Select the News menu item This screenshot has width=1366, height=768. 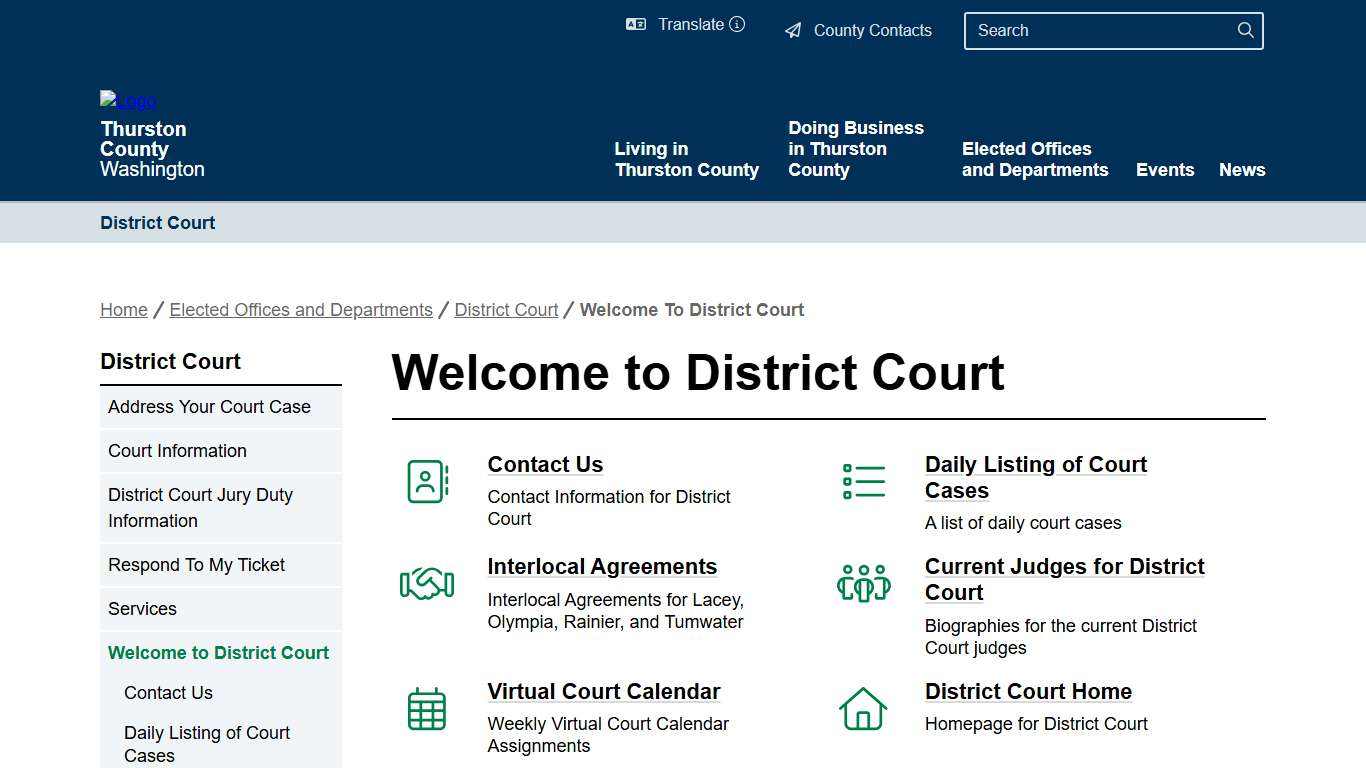coord(1242,169)
